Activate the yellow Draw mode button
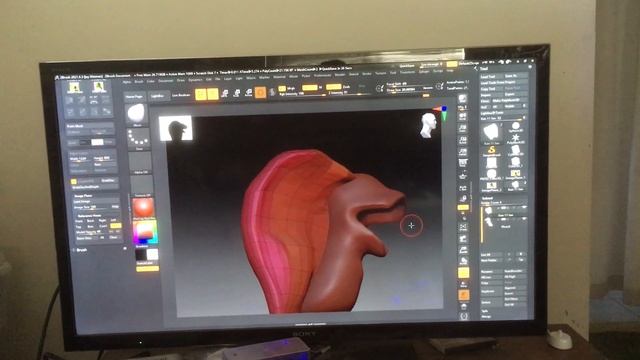 click(x=212, y=94)
